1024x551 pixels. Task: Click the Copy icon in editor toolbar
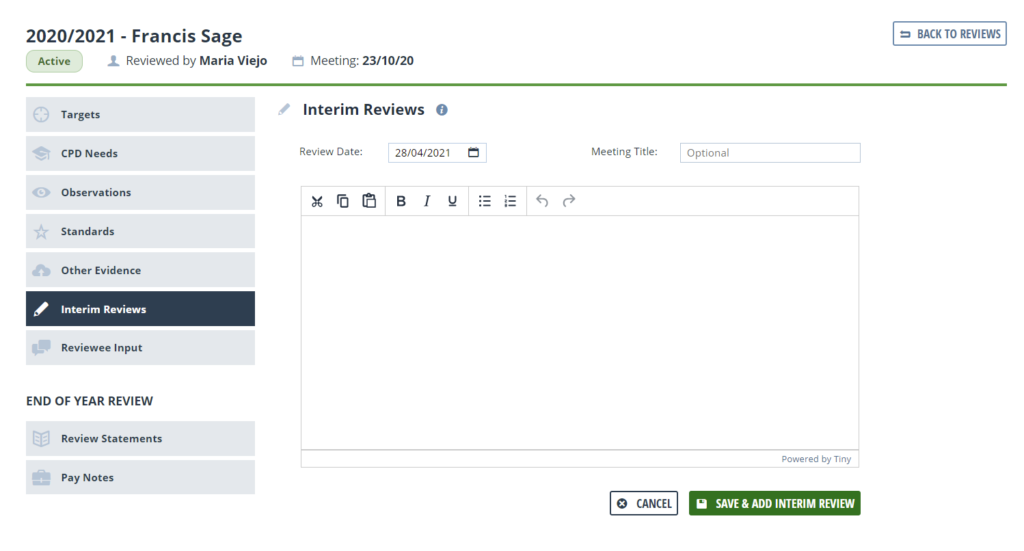(343, 201)
